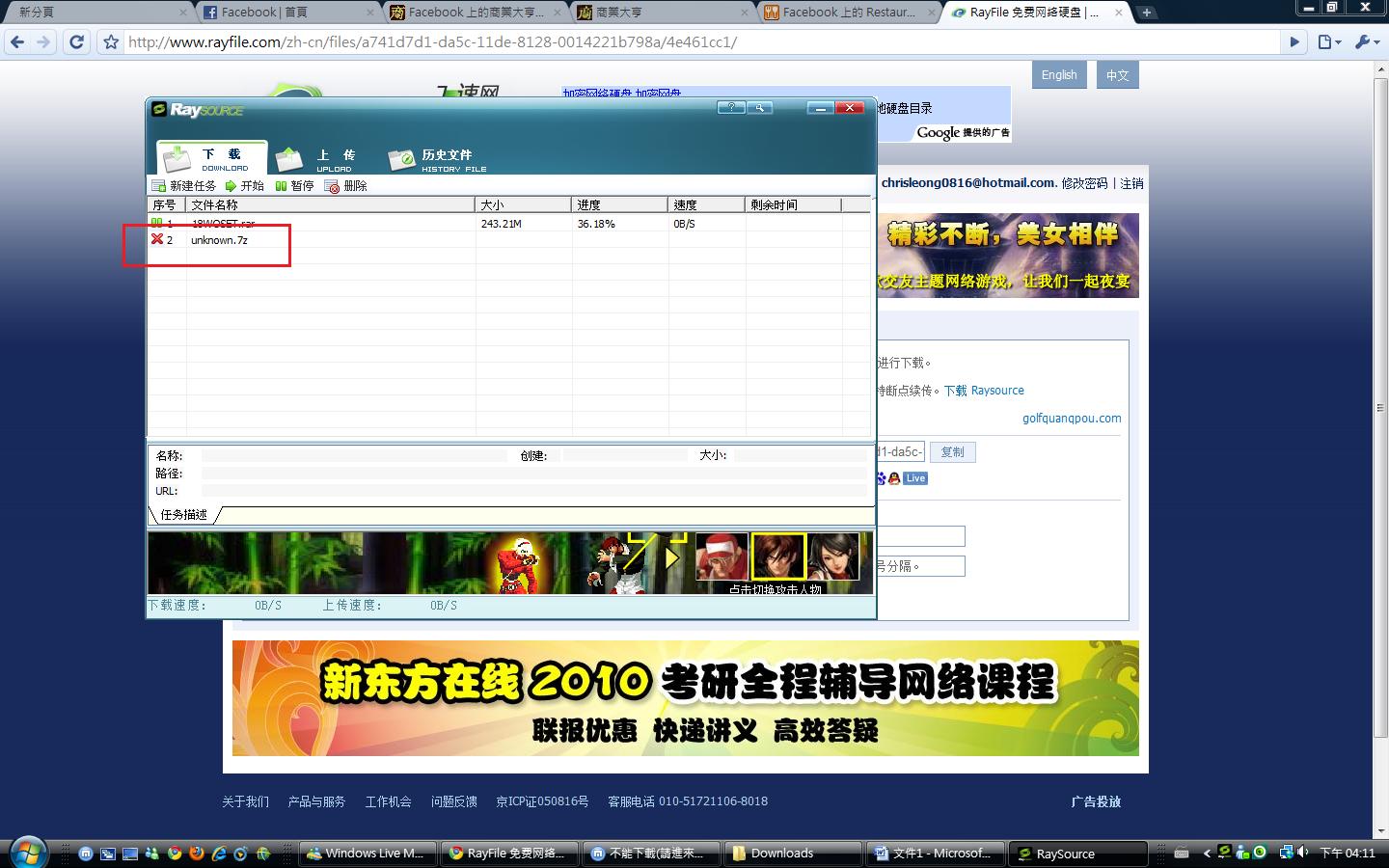1389x868 pixels.
Task: Click the red error icon beside unknown.7z
Action: coord(157,239)
